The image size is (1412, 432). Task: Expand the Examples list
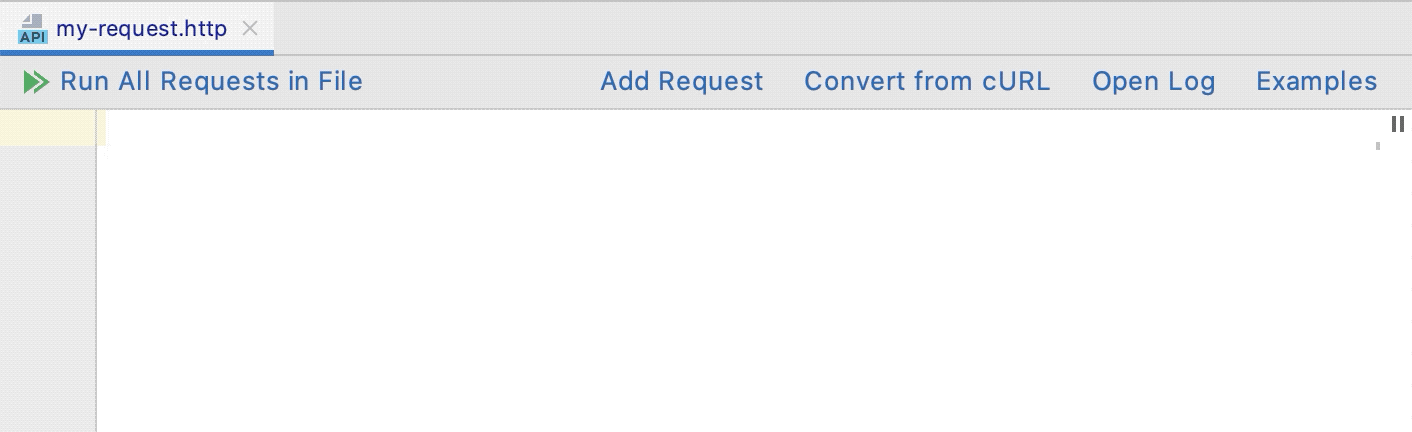pyautogui.click(x=1316, y=81)
